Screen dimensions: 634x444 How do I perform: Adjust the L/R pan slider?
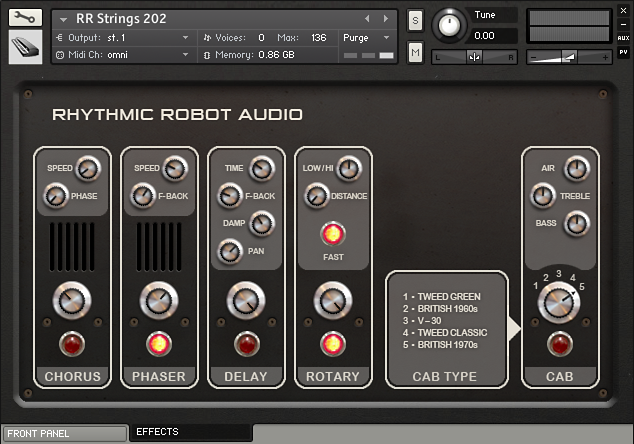[474, 57]
